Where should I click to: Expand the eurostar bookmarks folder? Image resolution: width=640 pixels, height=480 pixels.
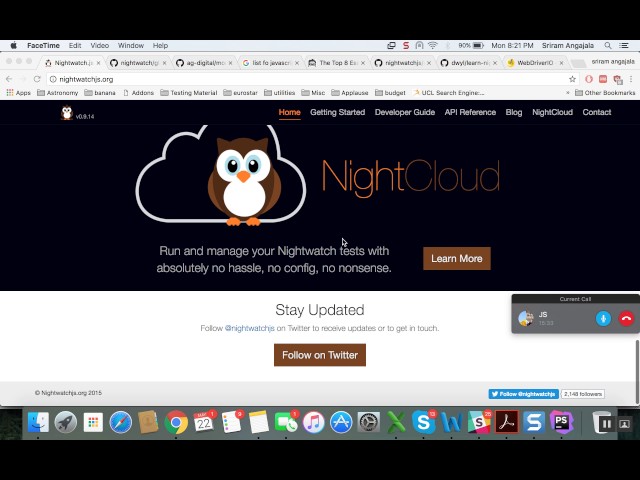[241, 93]
